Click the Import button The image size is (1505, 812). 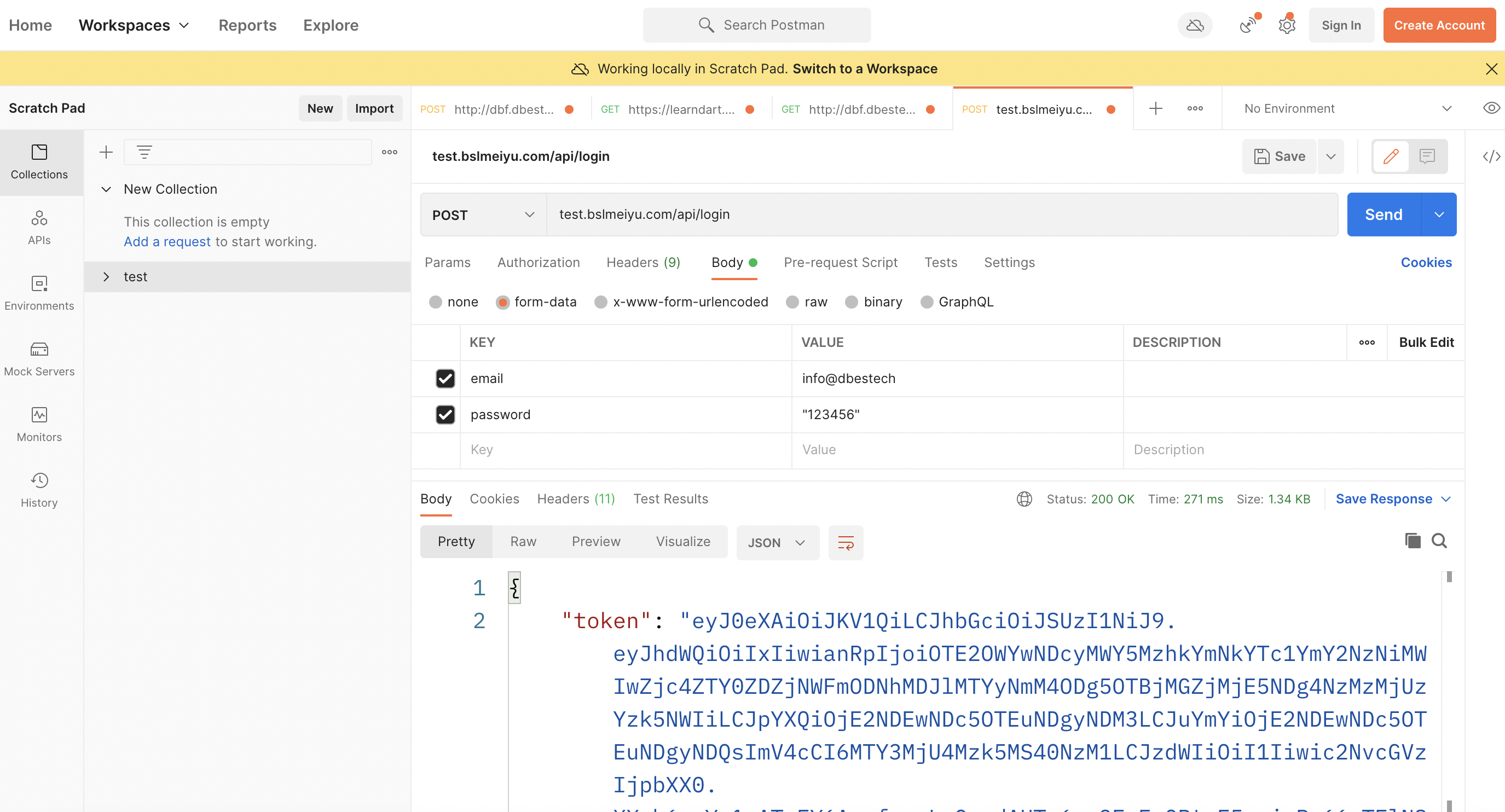(374, 109)
